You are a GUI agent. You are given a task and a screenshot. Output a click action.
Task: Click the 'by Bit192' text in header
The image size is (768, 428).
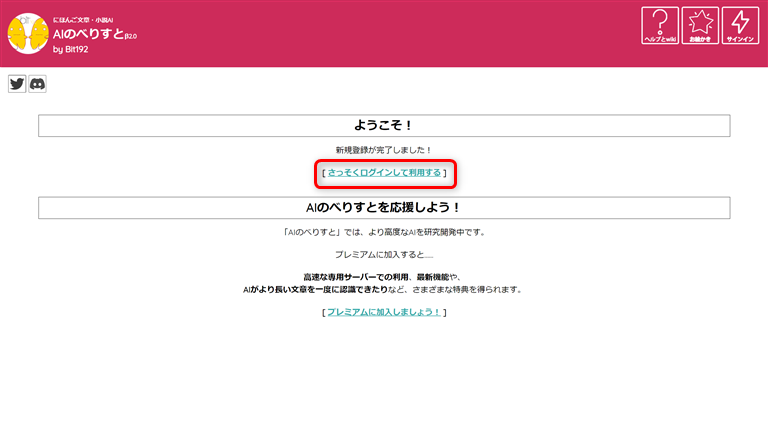point(70,50)
